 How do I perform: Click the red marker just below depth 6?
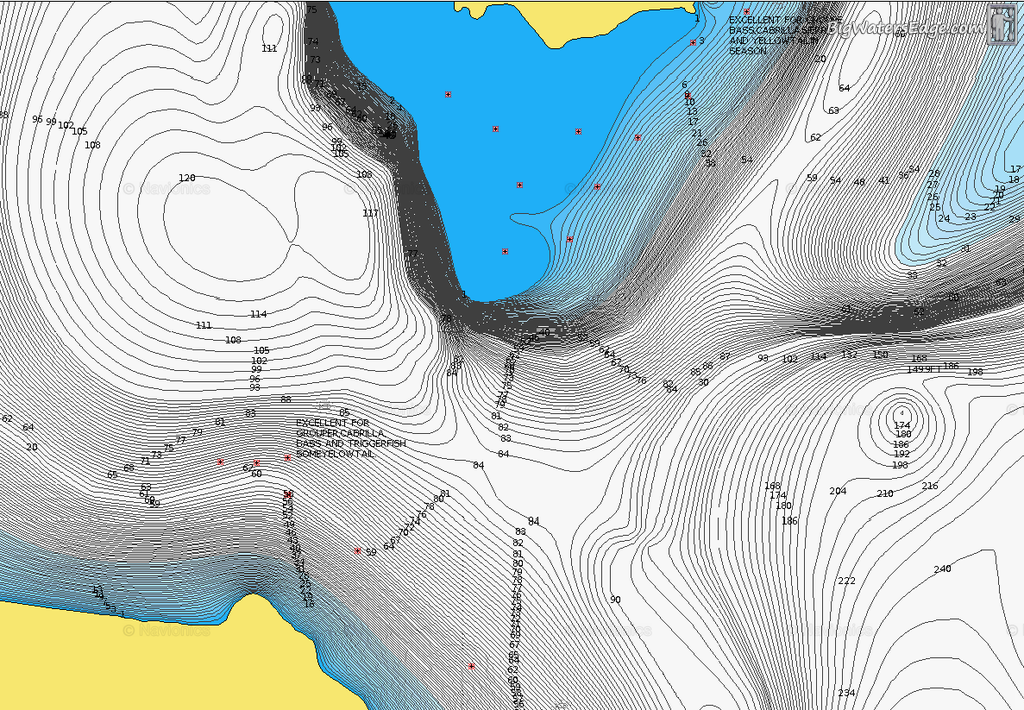click(x=687, y=95)
